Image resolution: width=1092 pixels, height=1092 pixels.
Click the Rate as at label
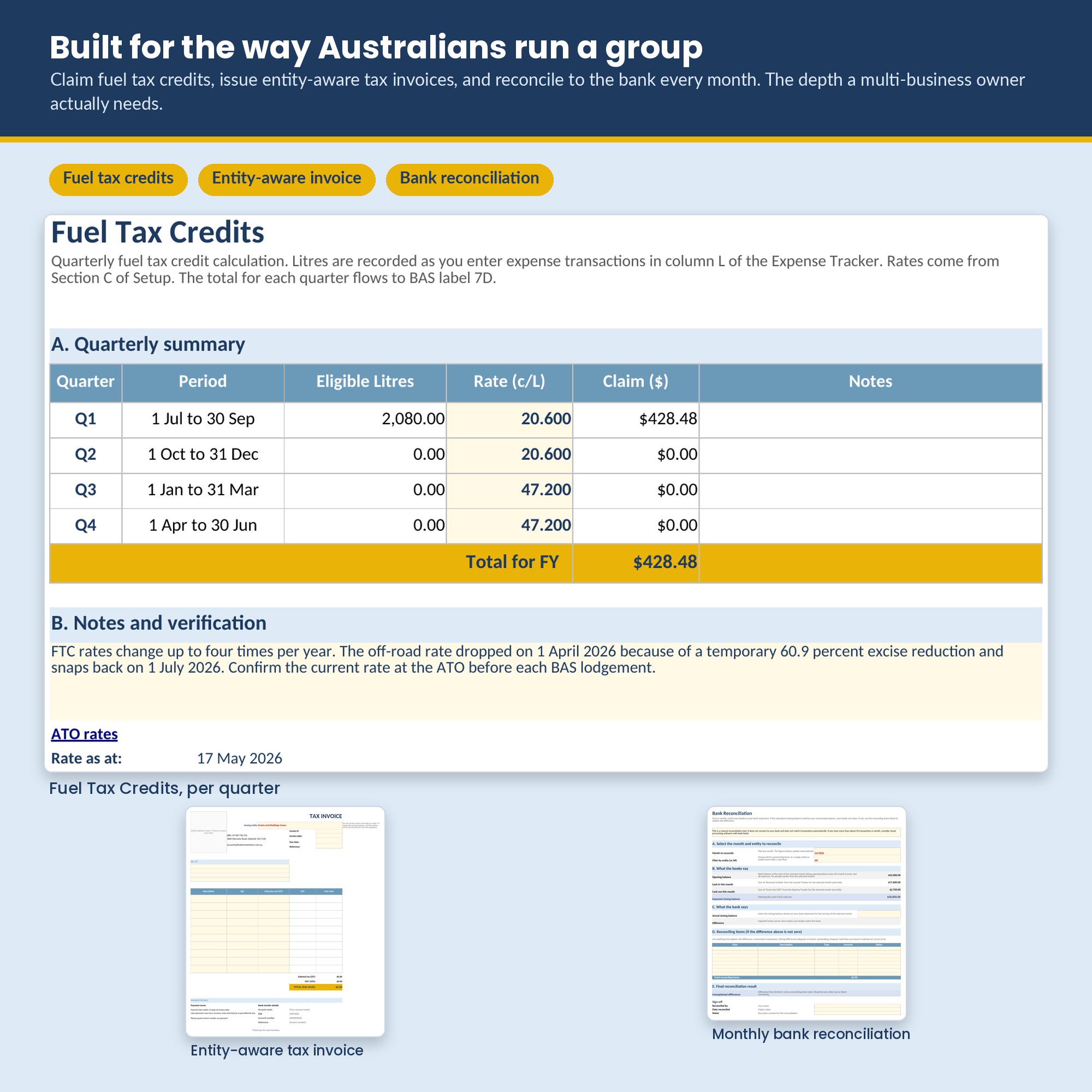[x=86, y=758]
